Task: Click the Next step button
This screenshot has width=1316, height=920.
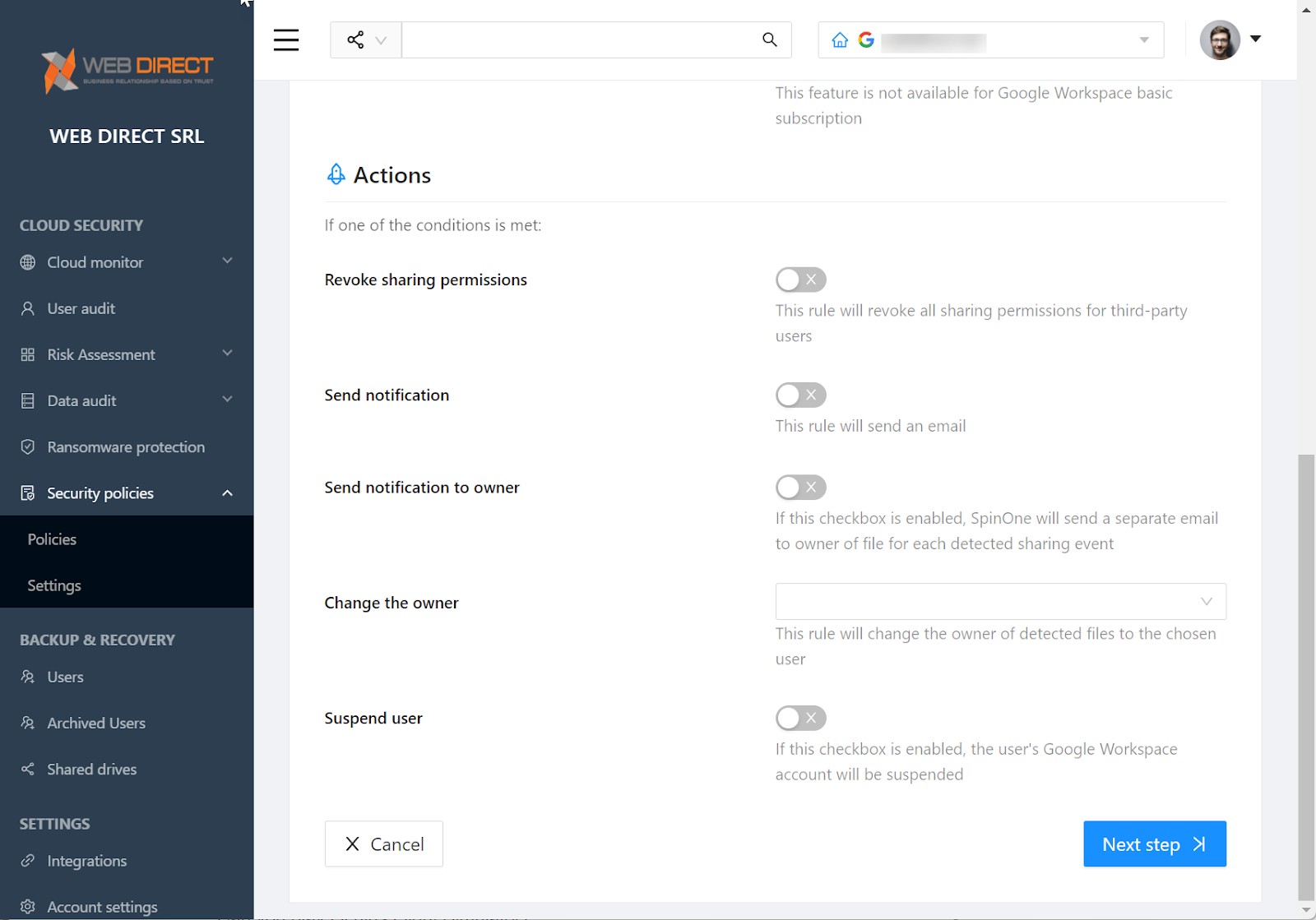Action: click(1154, 844)
